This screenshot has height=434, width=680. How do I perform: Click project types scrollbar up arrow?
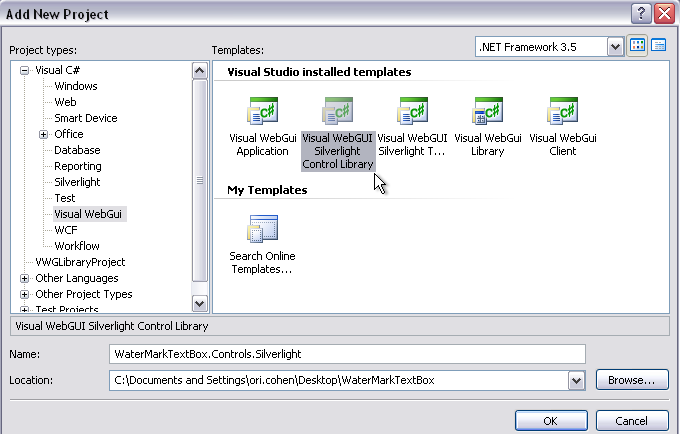(x=199, y=70)
